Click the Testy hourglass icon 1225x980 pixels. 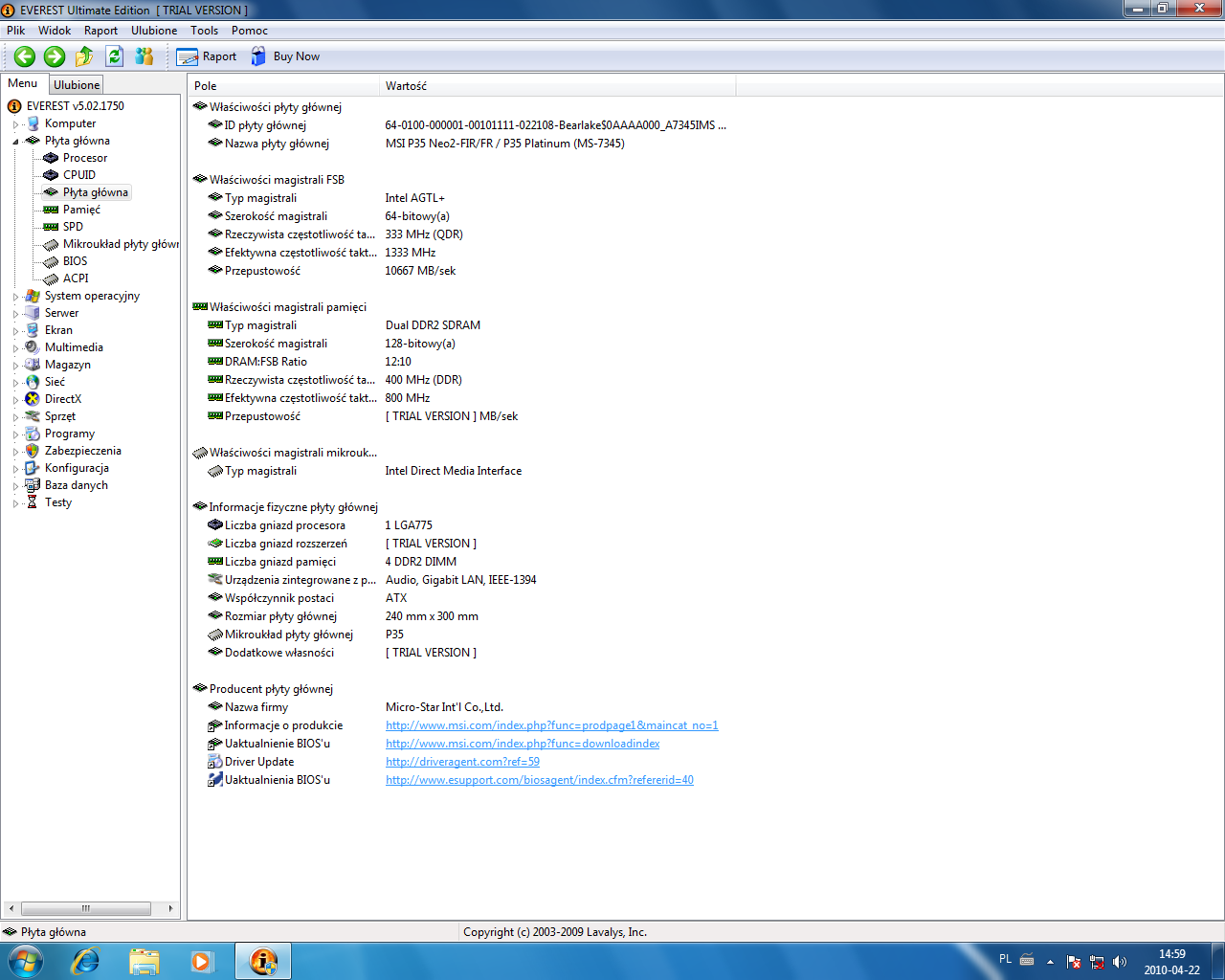click(33, 502)
